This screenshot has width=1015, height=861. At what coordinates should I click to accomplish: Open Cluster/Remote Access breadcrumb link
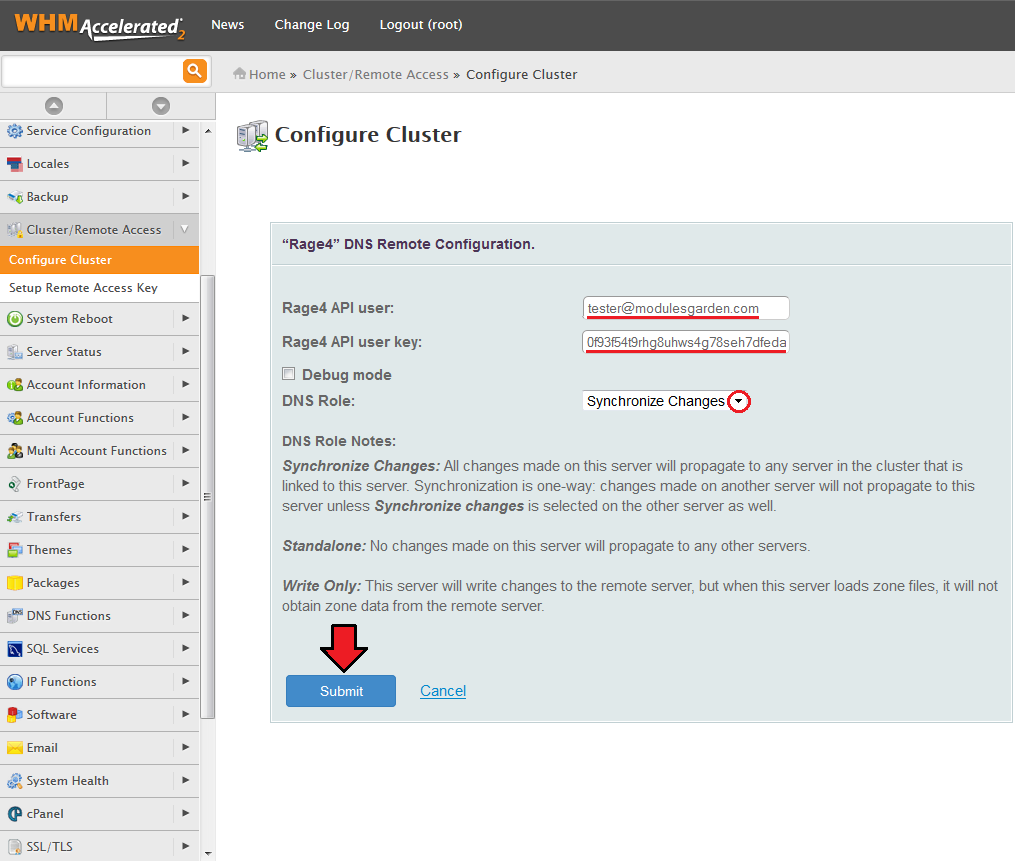click(375, 74)
